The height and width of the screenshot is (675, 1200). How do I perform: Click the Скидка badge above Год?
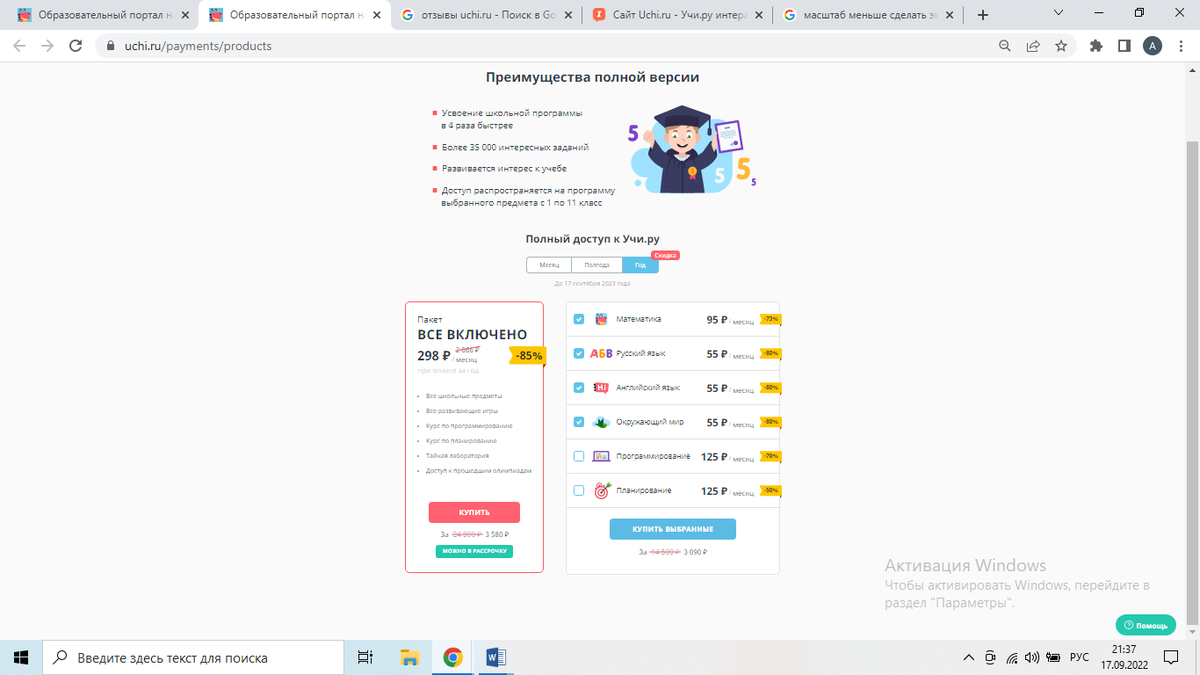pos(665,255)
